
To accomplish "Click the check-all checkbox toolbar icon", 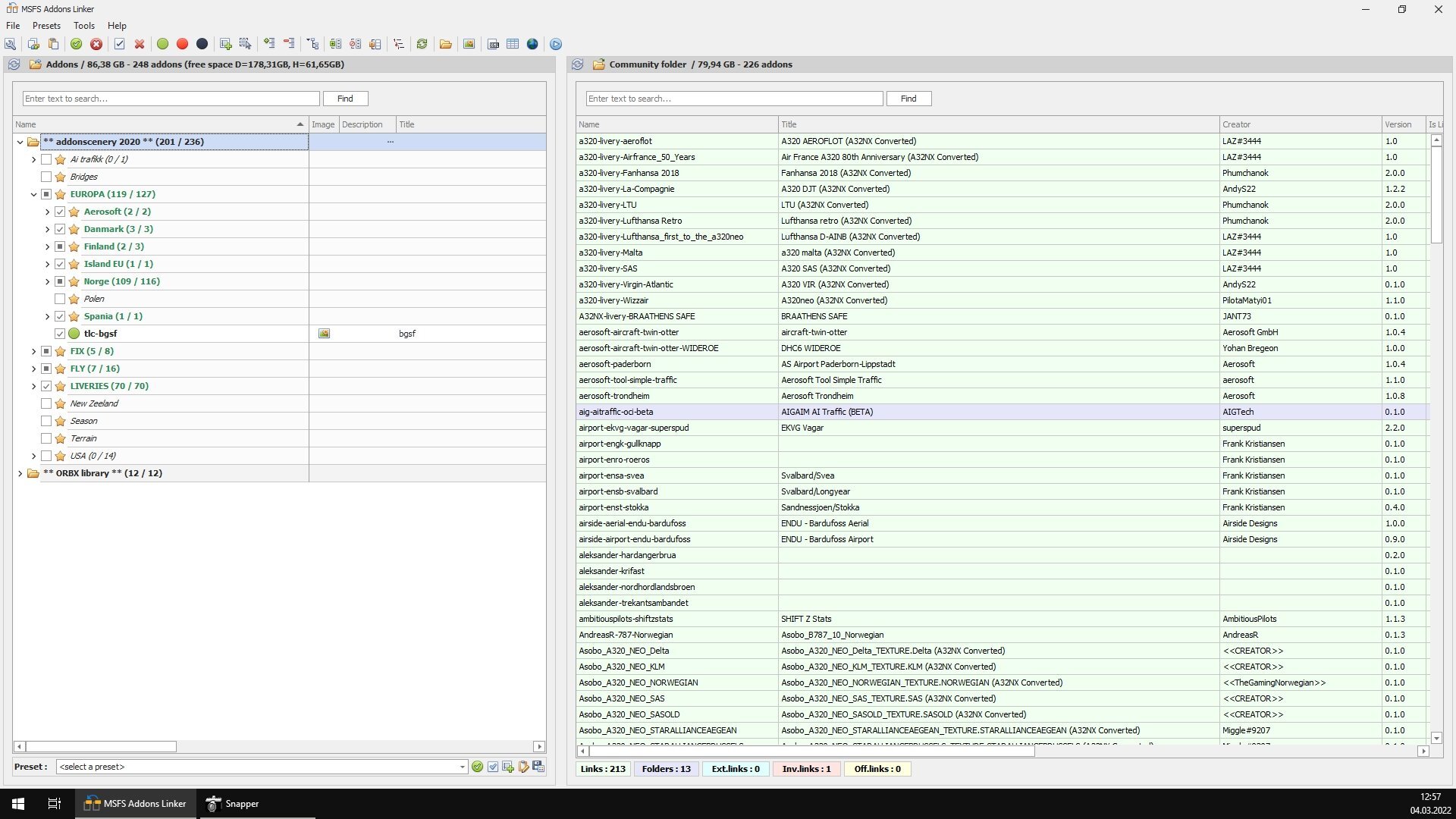I will coord(119,44).
